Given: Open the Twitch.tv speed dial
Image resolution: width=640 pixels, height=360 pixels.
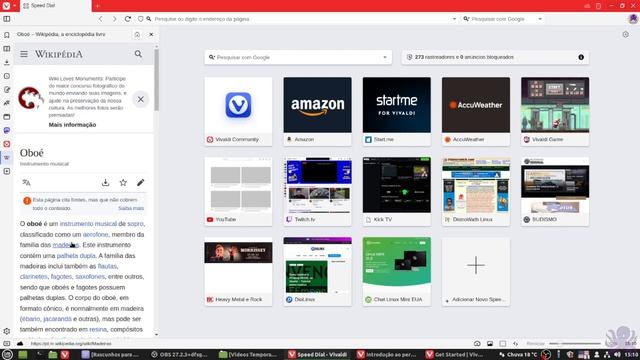Looking at the screenshot, I should (318, 191).
